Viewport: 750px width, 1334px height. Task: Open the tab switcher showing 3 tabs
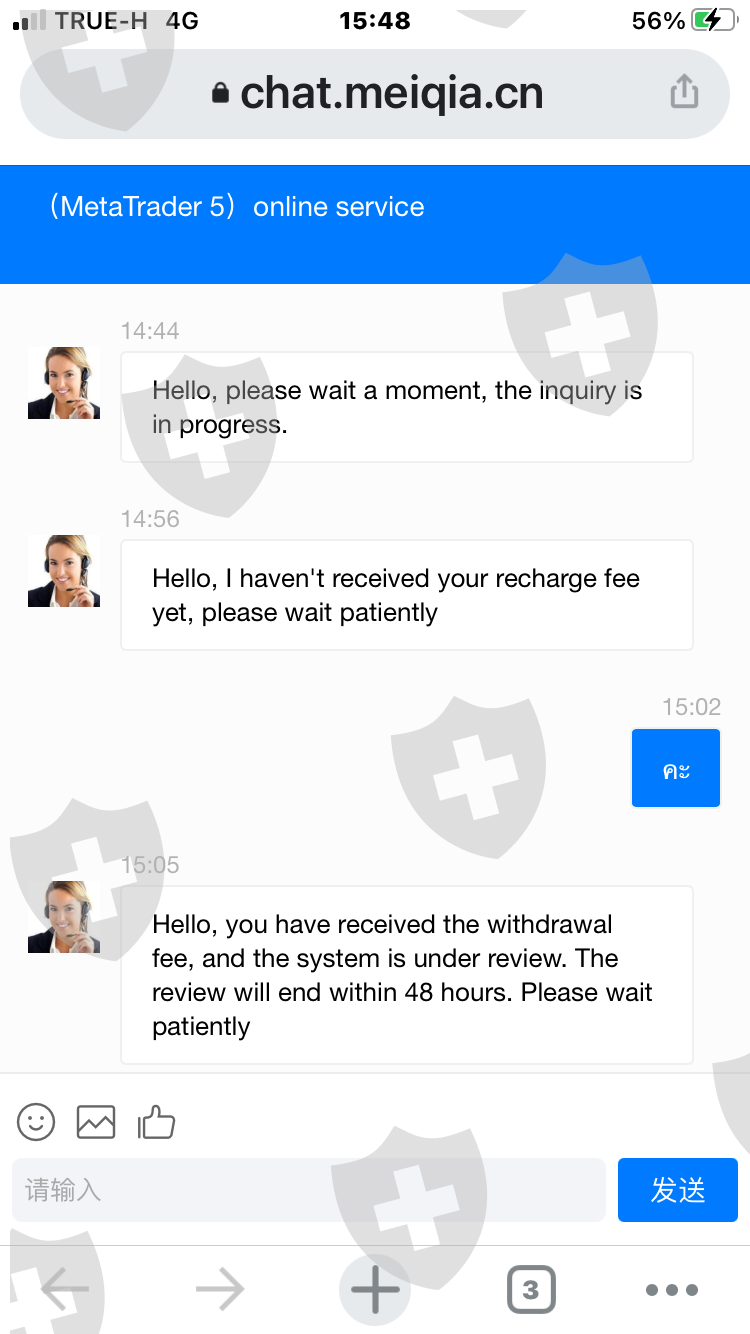click(x=530, y=1290)
